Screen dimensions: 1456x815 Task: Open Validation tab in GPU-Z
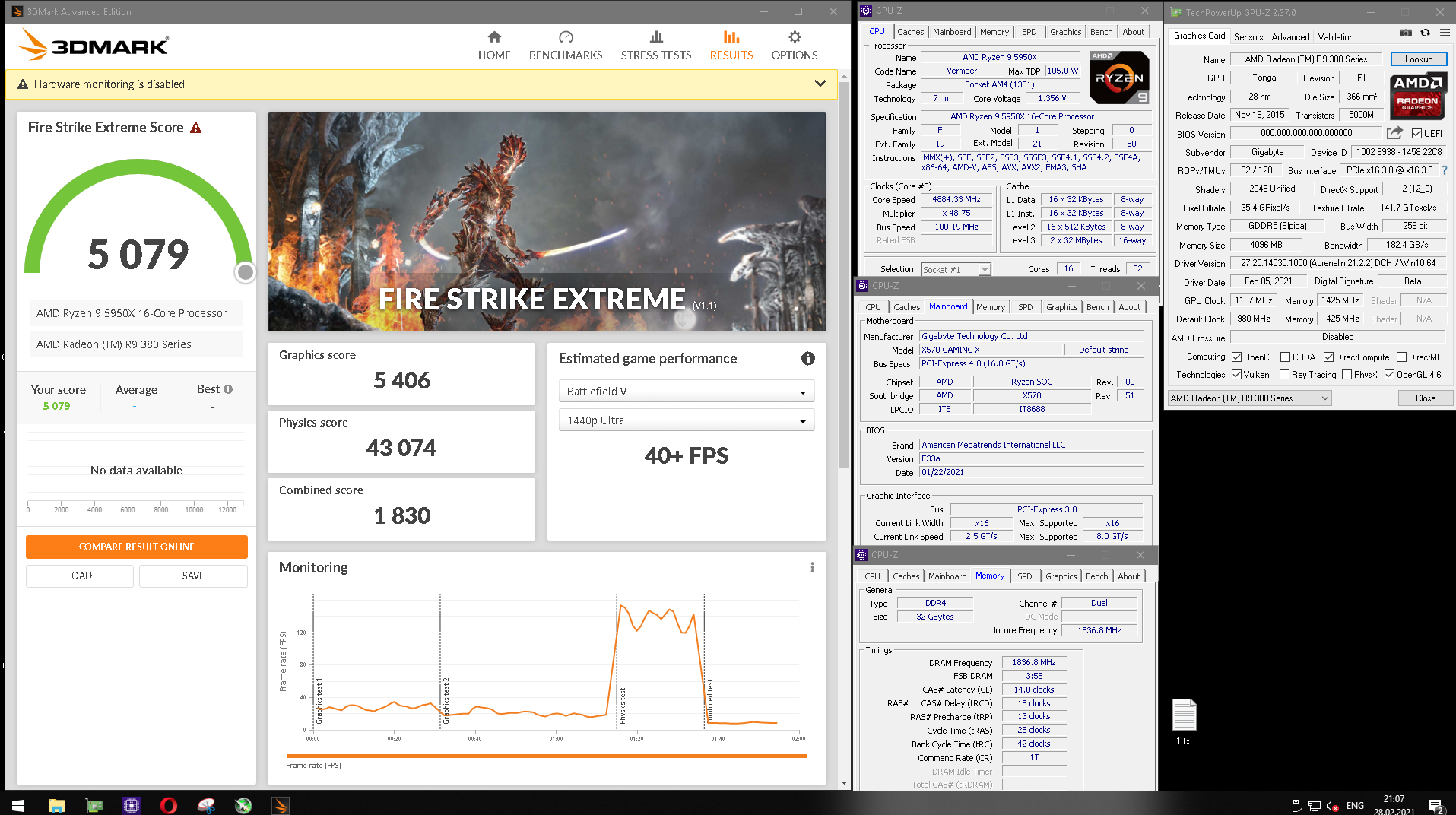1335,36
